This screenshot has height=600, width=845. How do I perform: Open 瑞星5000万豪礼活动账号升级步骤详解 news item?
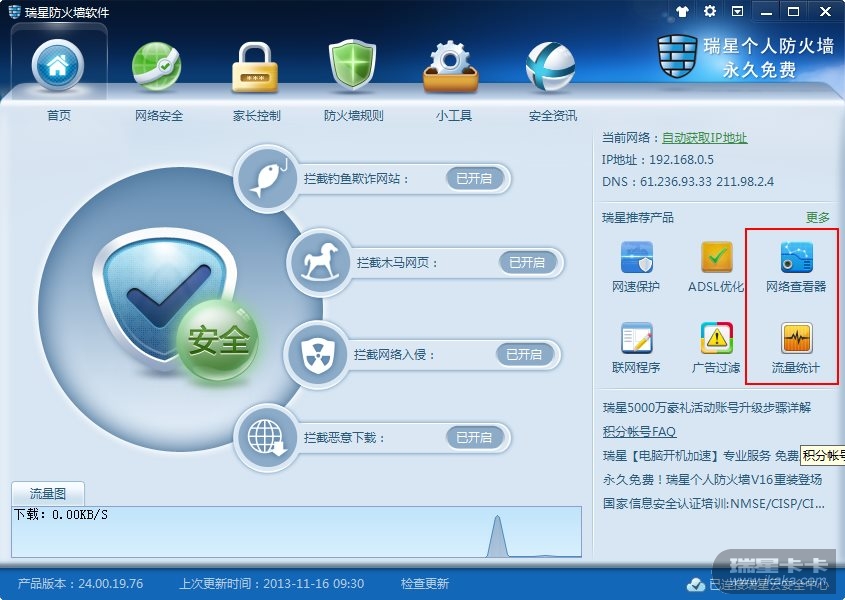coord(707,408)
